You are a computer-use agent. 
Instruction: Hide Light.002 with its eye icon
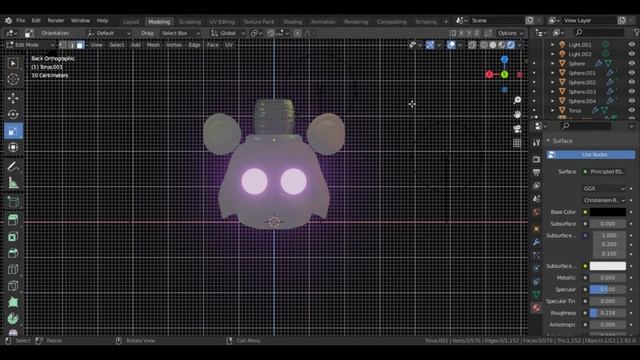pos(631,54)
